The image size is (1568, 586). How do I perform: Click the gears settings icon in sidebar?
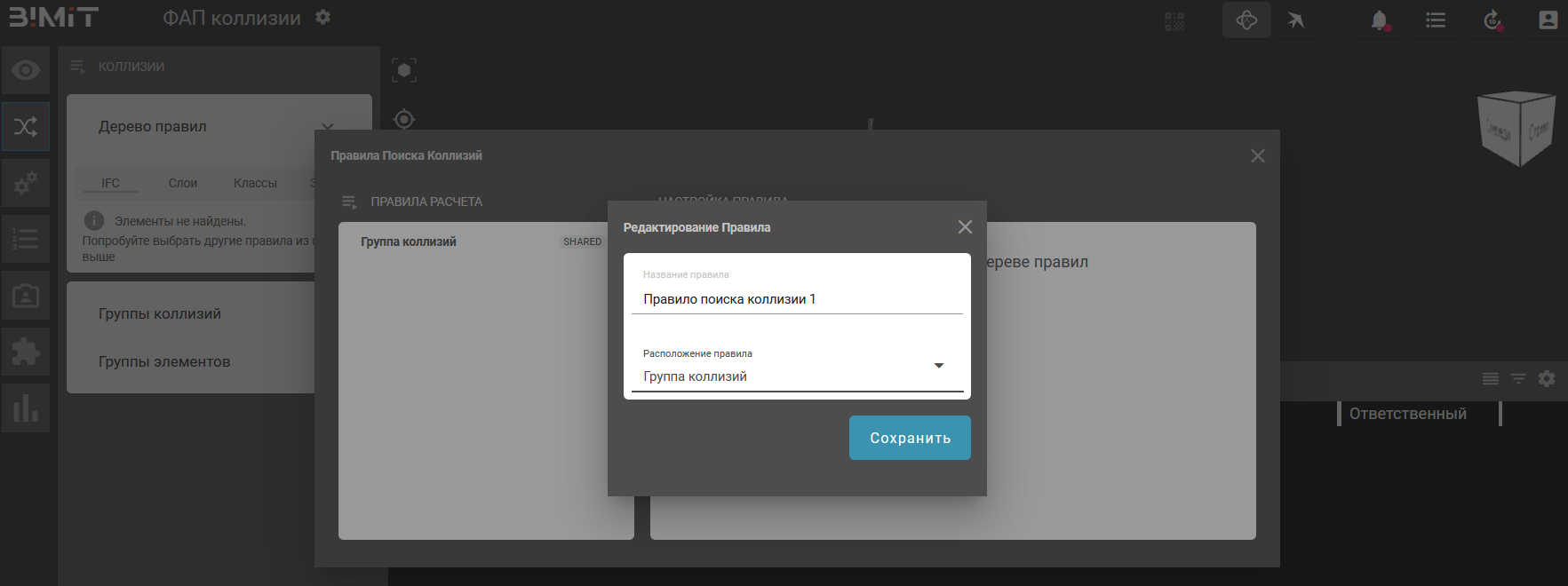pyautogui.click(x=26, y=183)
